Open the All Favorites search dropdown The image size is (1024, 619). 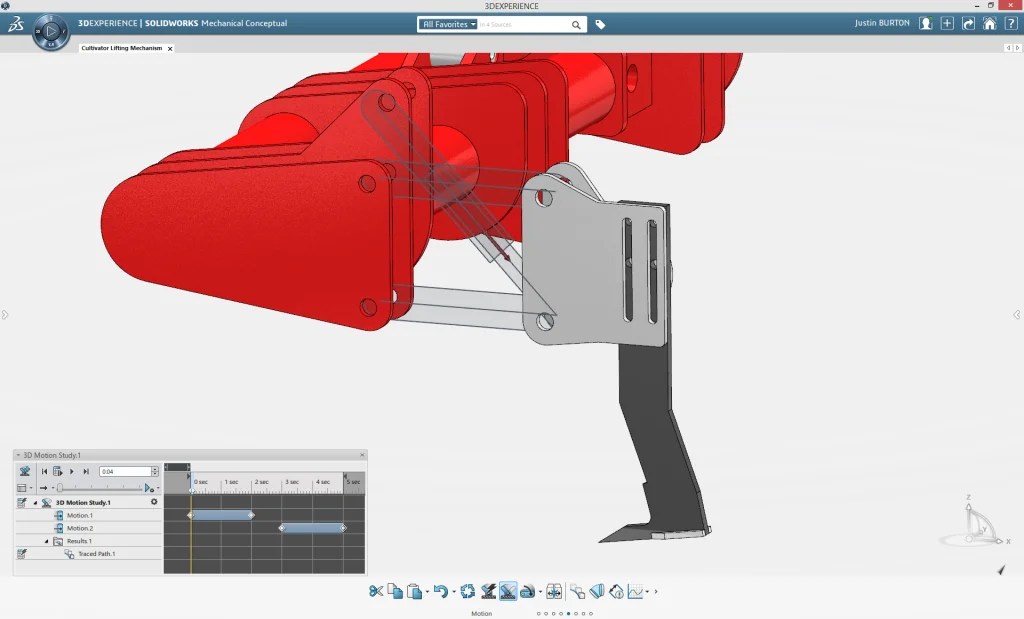pyautogui.click(x=446, y=24)
